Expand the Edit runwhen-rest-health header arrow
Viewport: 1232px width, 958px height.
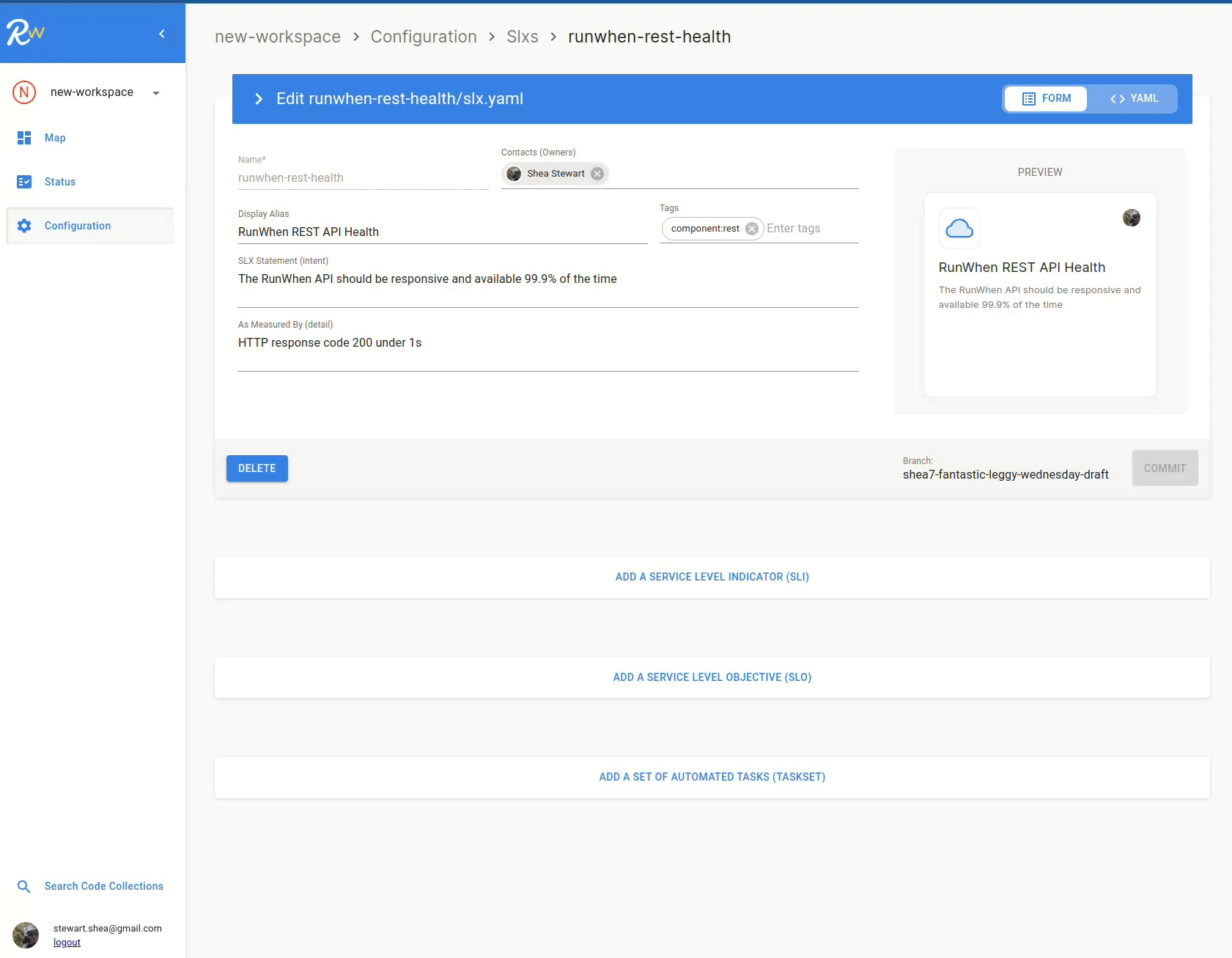(258, 98)
